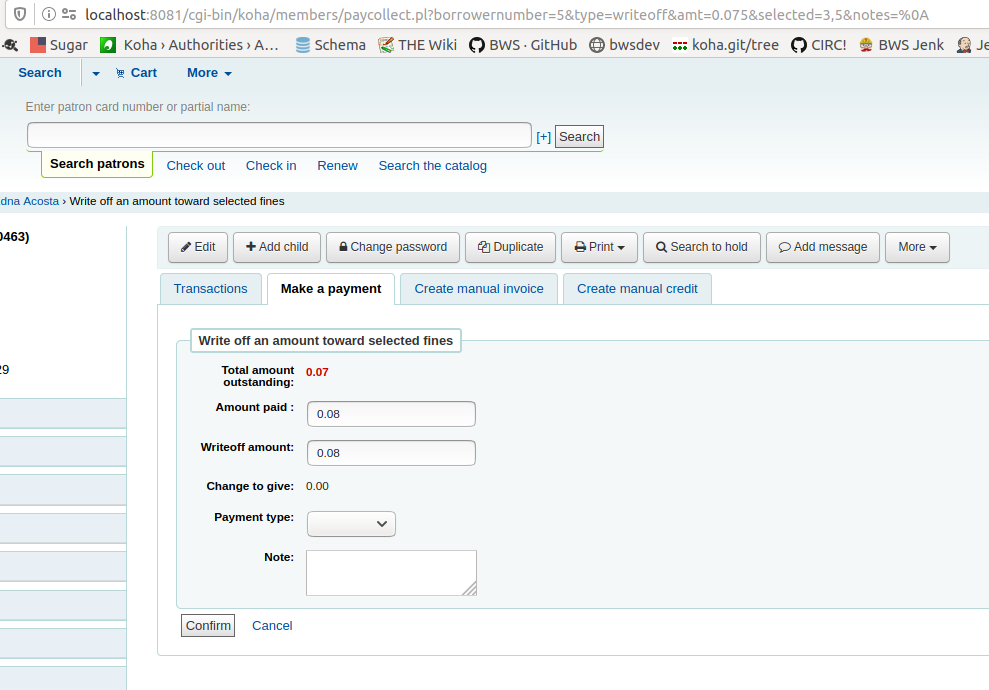The height and width of the screenshot is (690, 989).
Task: Click into the Writeoff amount field
Action: pos(391,453)
